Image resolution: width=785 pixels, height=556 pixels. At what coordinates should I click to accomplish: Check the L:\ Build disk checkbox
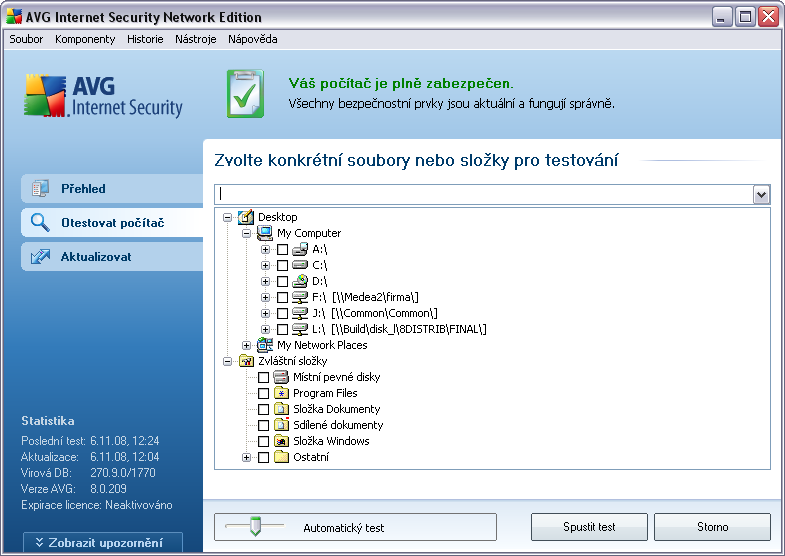(282, 329)
